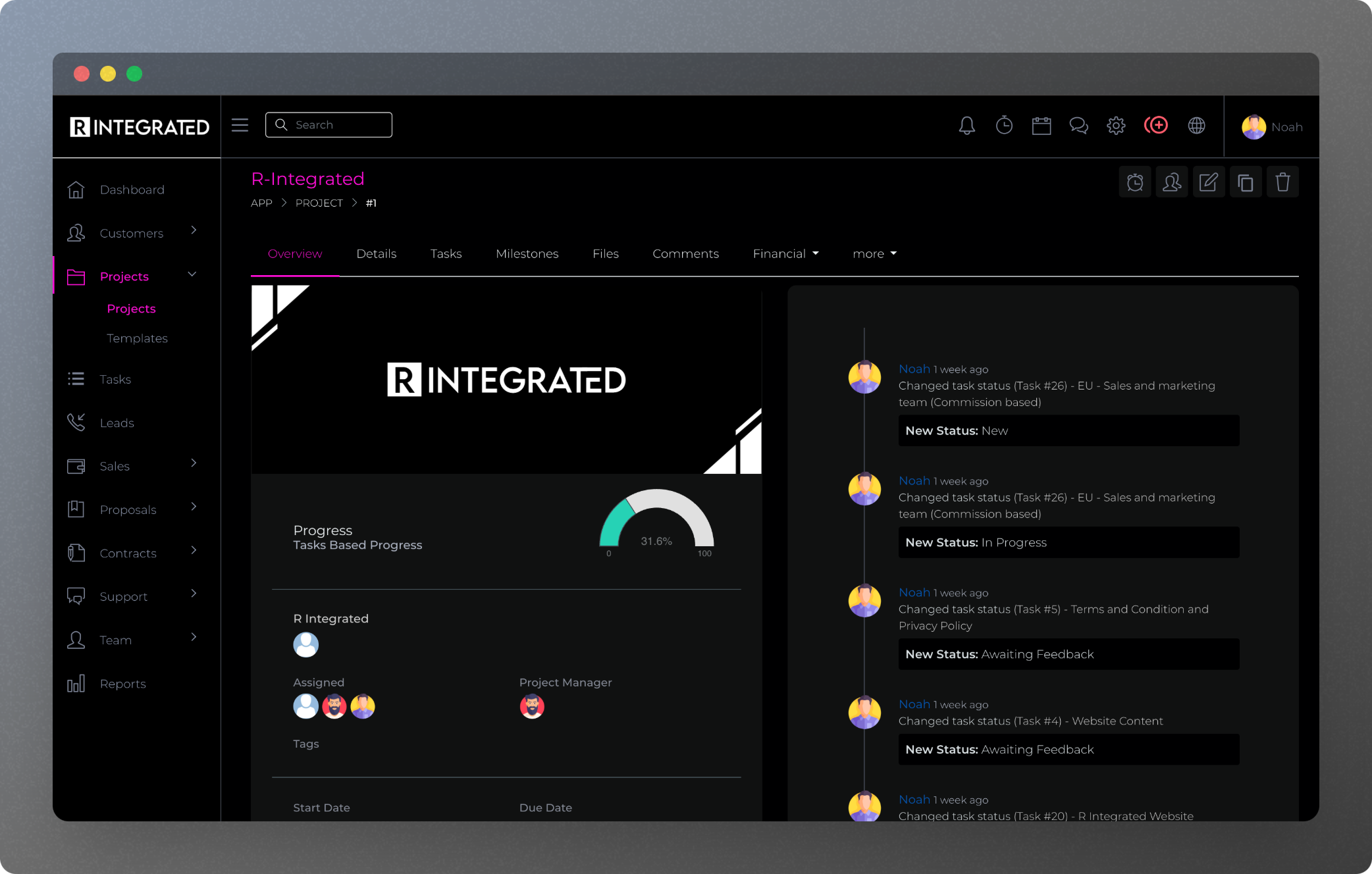
Task: Click the PROJECT breadcrumb link
Action: tap(319, 203)
